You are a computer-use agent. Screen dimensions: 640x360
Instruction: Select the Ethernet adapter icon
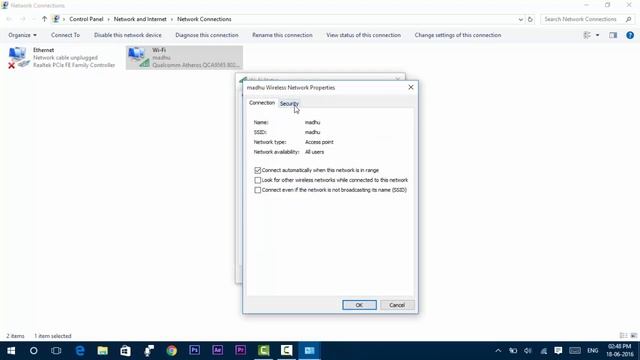tap(19, 58)
